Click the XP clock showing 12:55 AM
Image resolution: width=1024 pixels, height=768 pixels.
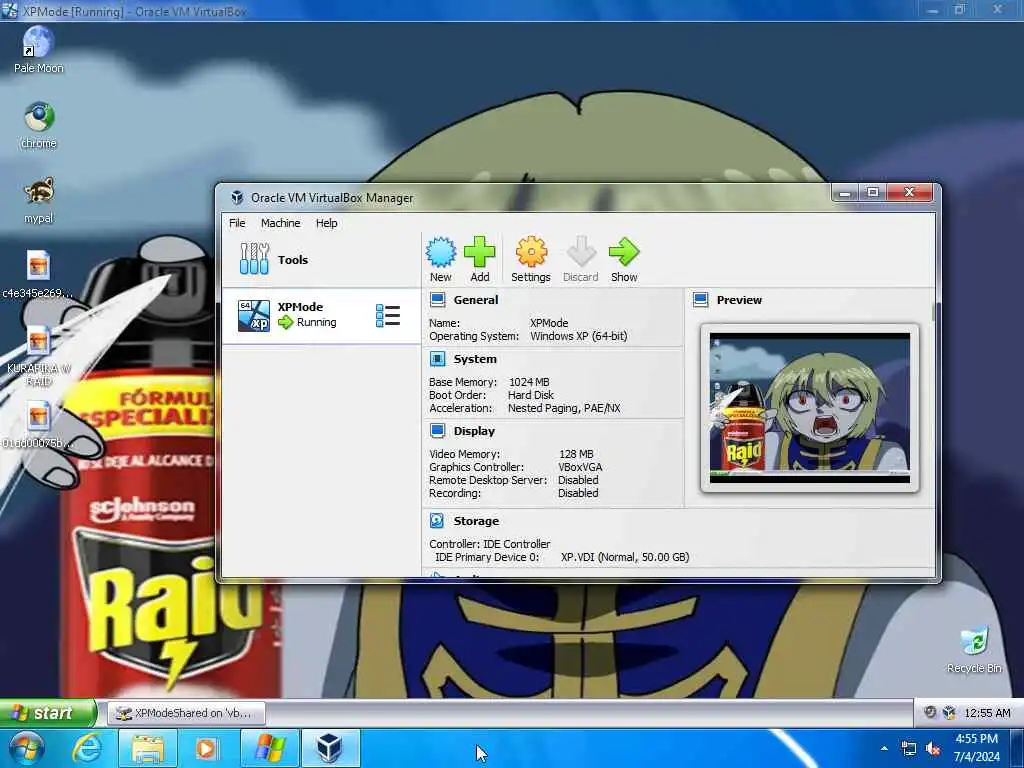click(x=987, y=713)
